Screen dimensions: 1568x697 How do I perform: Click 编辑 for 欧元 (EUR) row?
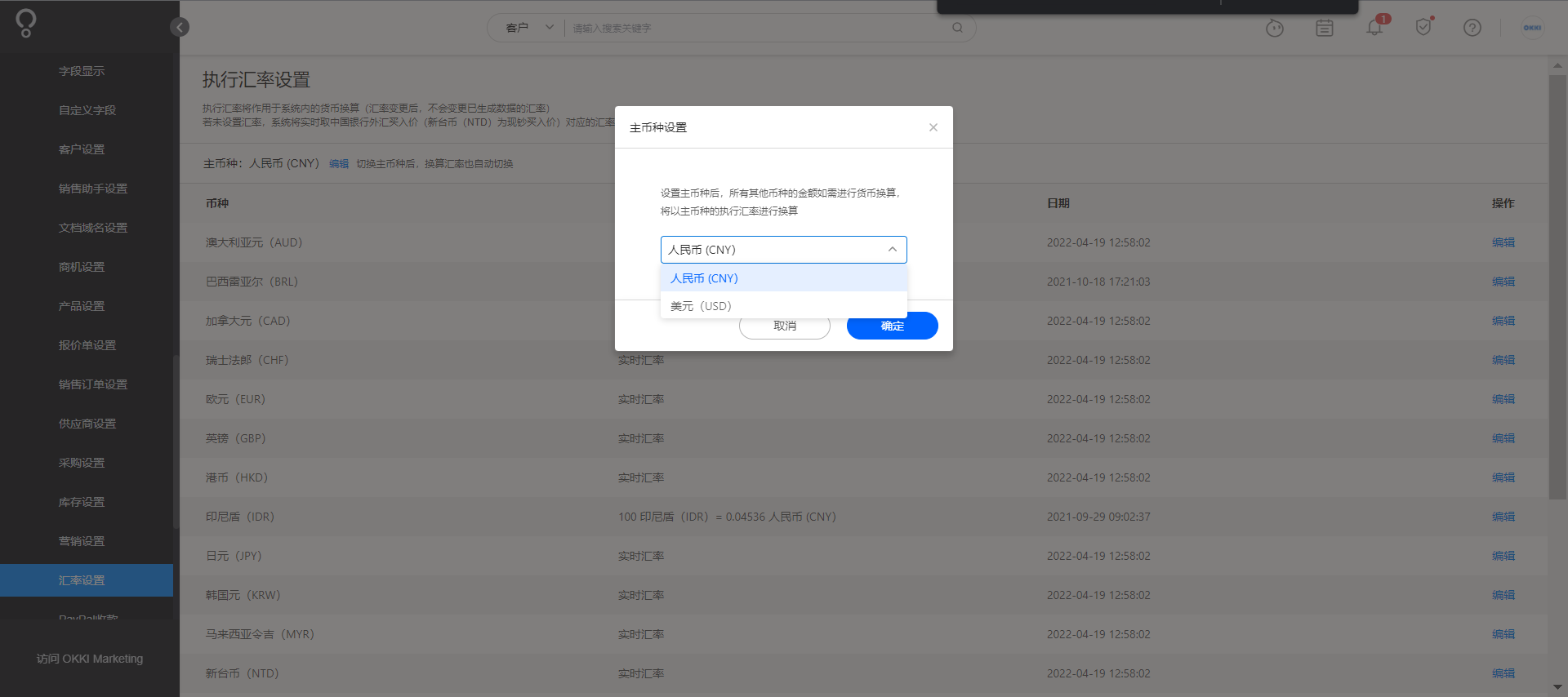coord(1503,399)
